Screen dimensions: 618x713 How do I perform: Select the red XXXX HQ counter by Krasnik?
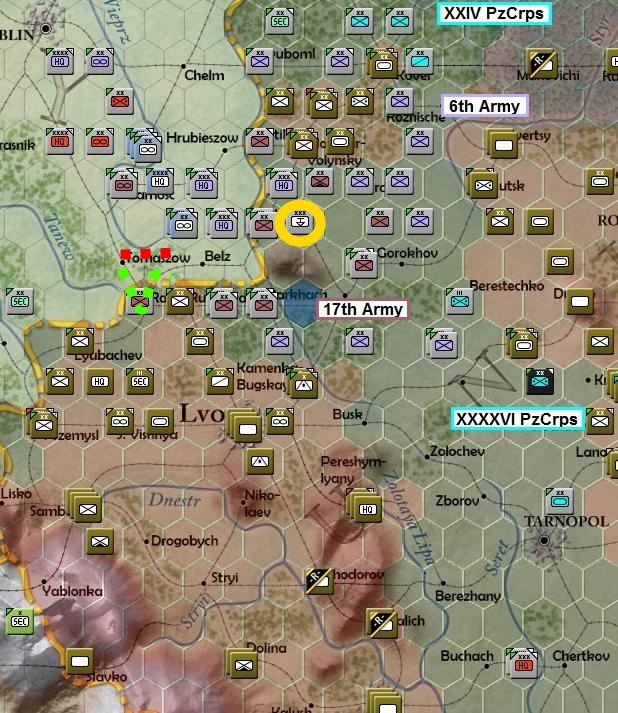[60, 141]
